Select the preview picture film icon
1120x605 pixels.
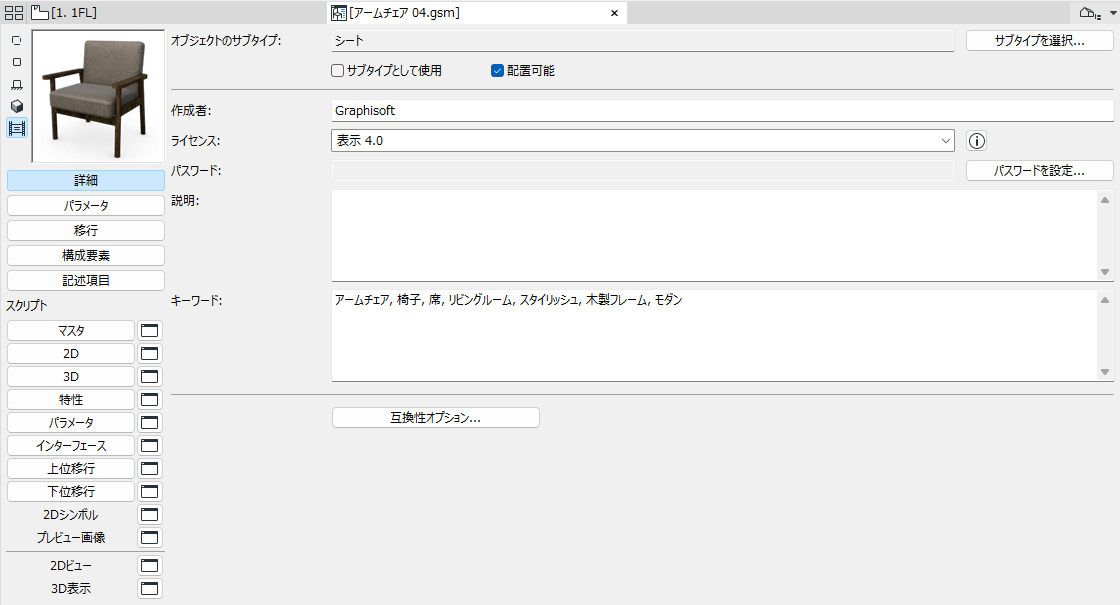click(16, 129)
